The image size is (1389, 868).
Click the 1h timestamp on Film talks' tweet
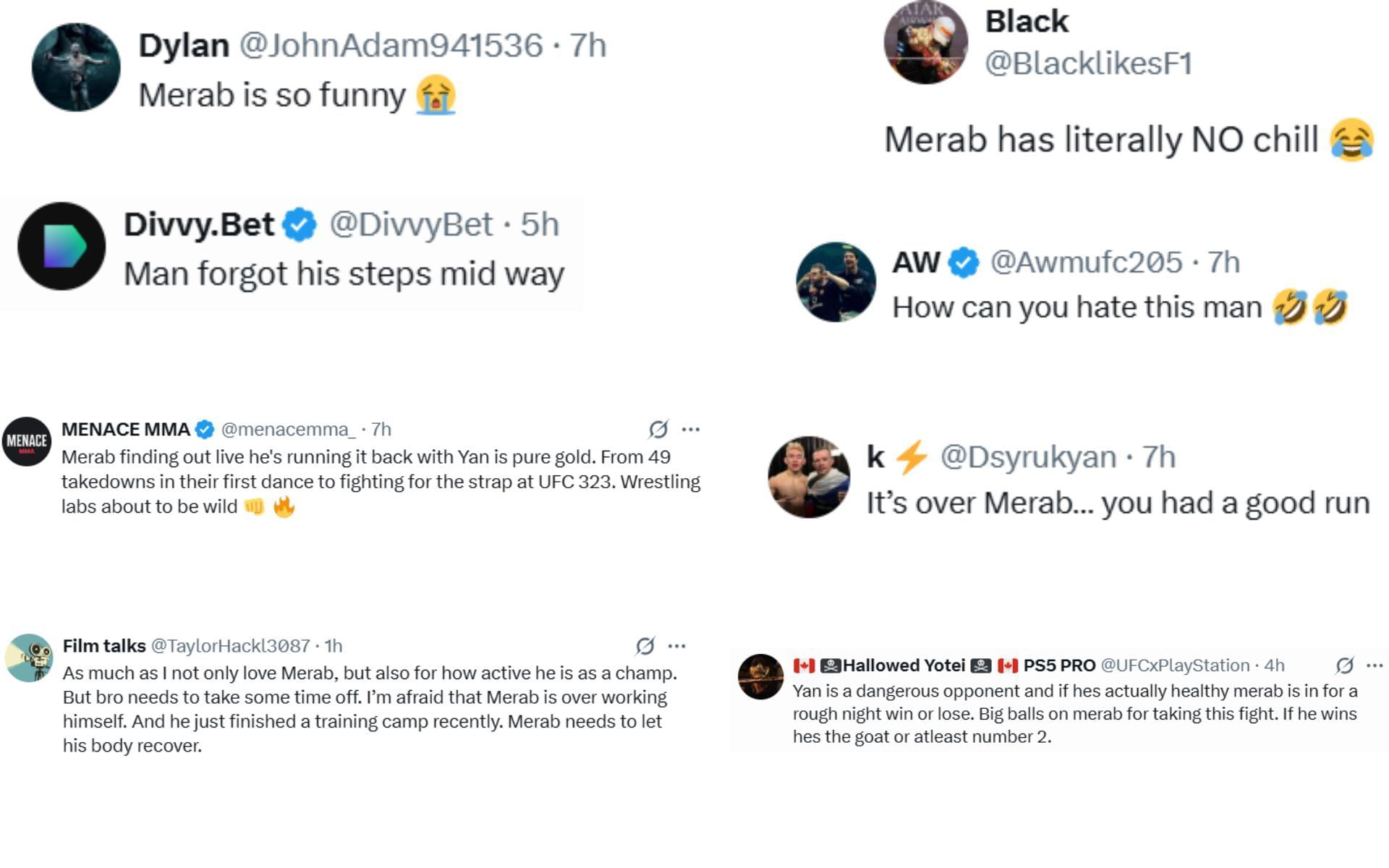point(334,646)
